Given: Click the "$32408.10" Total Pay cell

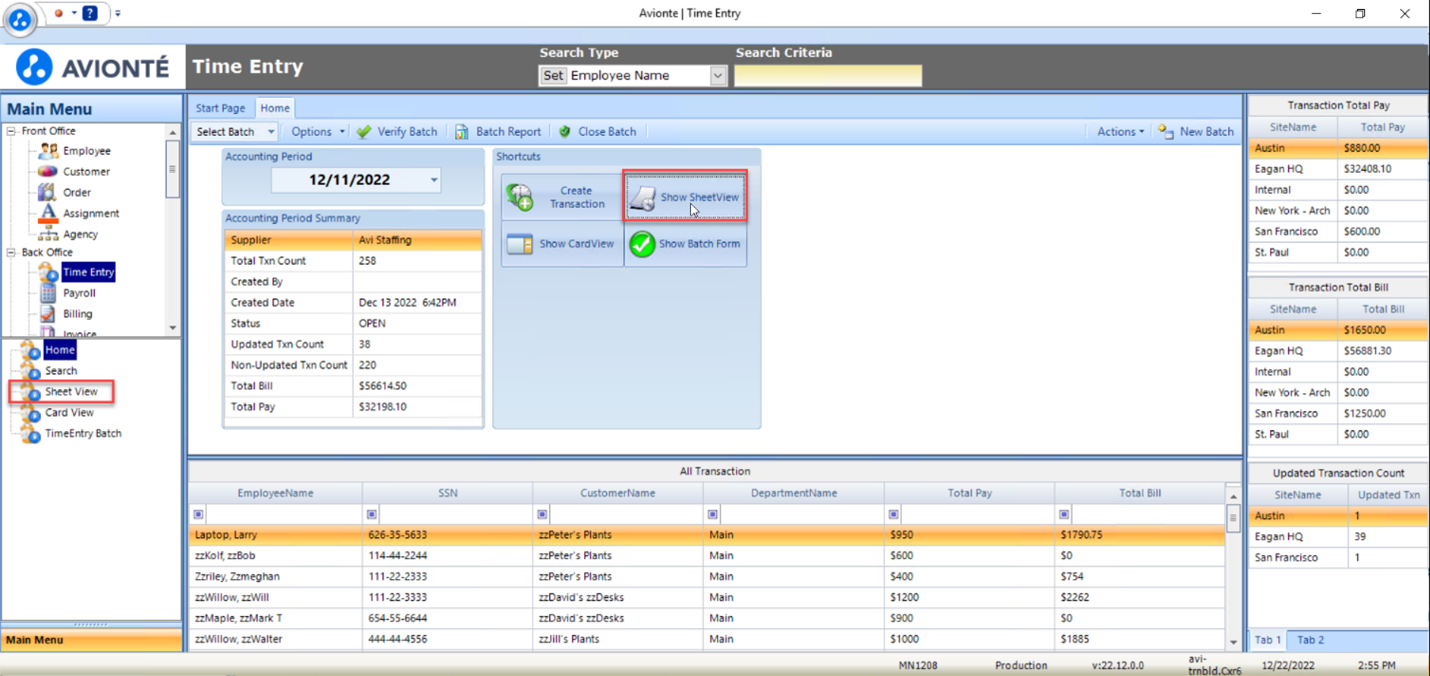Looking at the screenshot, I should tap(1383, 169).
